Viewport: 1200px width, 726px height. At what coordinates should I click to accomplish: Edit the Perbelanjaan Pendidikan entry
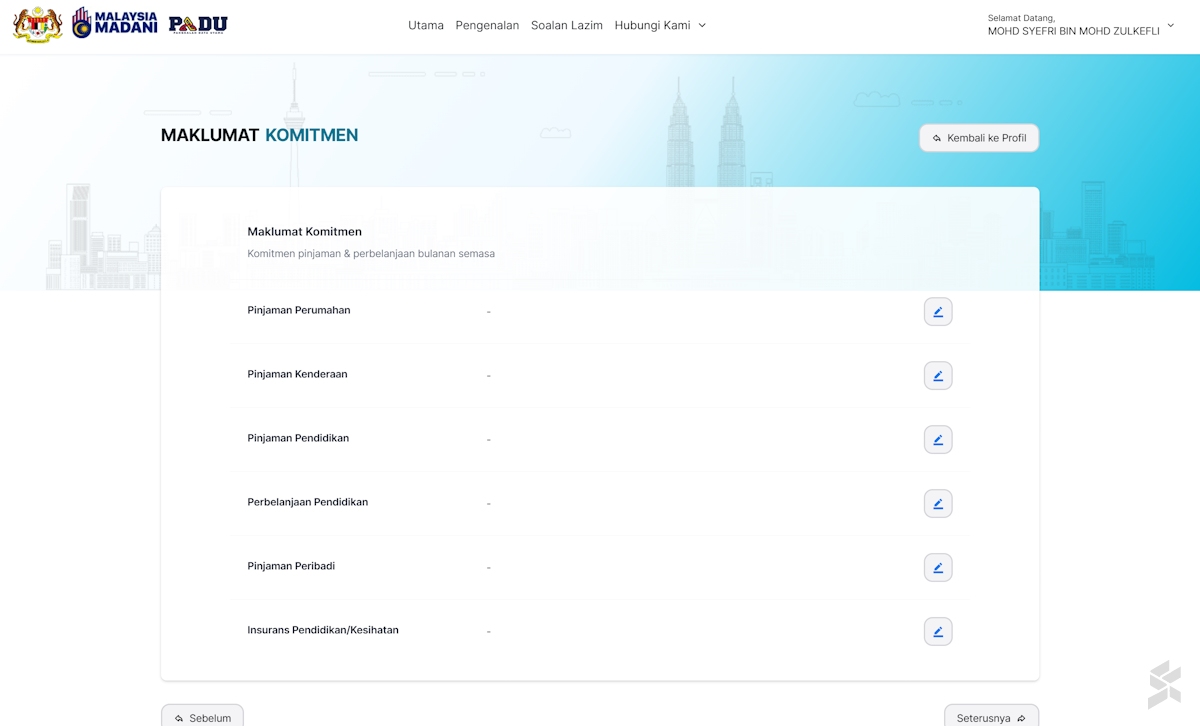tap(937, 504)
